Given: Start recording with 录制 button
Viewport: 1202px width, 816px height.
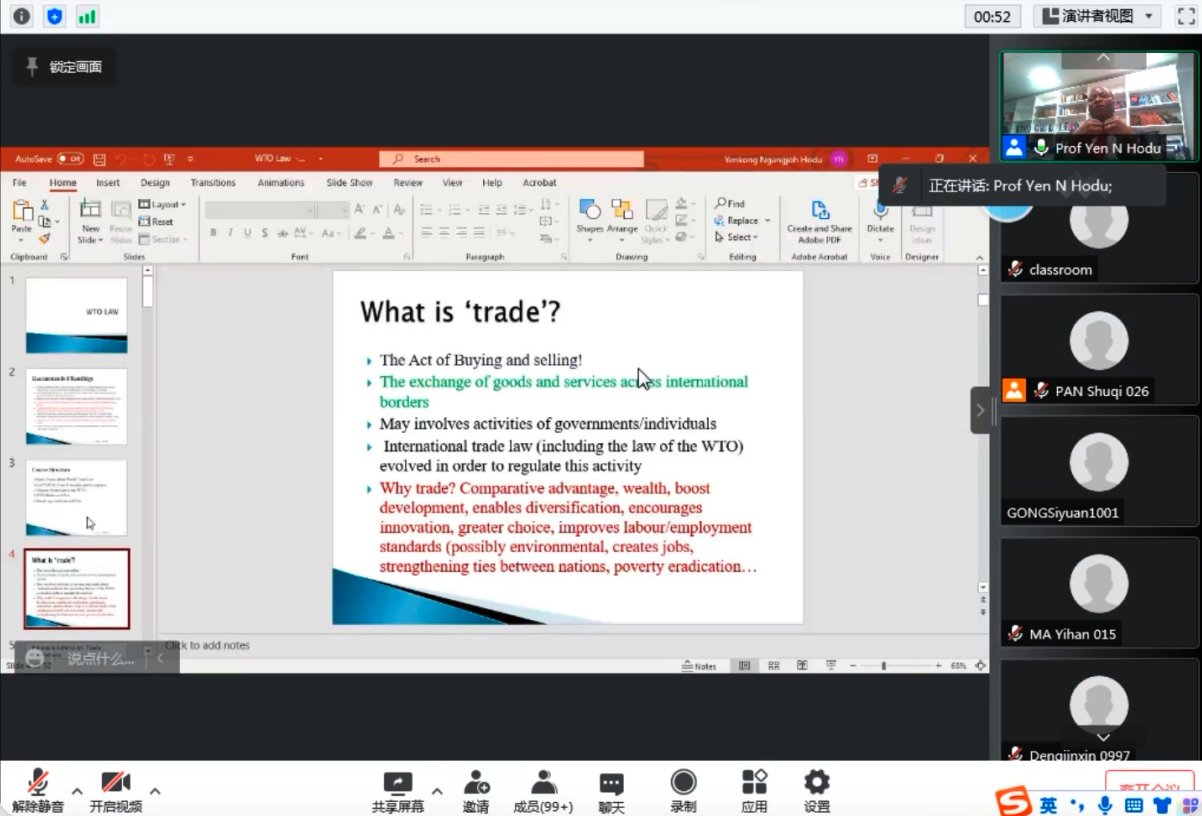Looking at the screenshot, I should 683,790.
